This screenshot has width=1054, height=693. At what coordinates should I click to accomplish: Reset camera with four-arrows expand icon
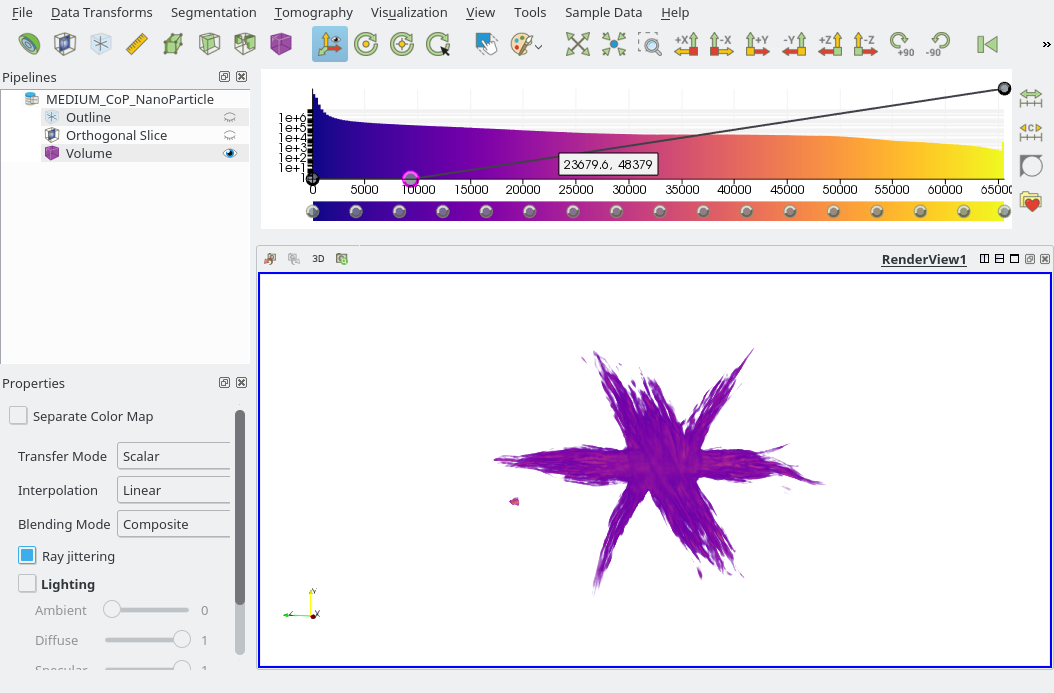click(577, 44)
